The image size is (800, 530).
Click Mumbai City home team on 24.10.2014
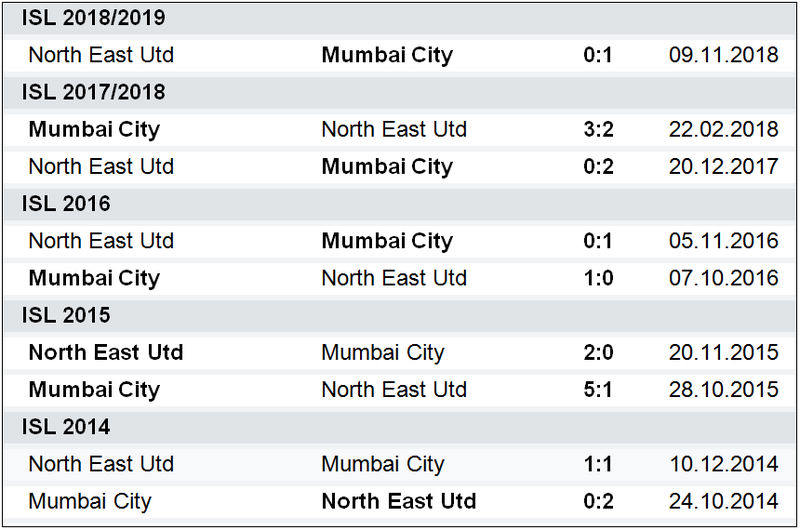(x=90, y=502)
